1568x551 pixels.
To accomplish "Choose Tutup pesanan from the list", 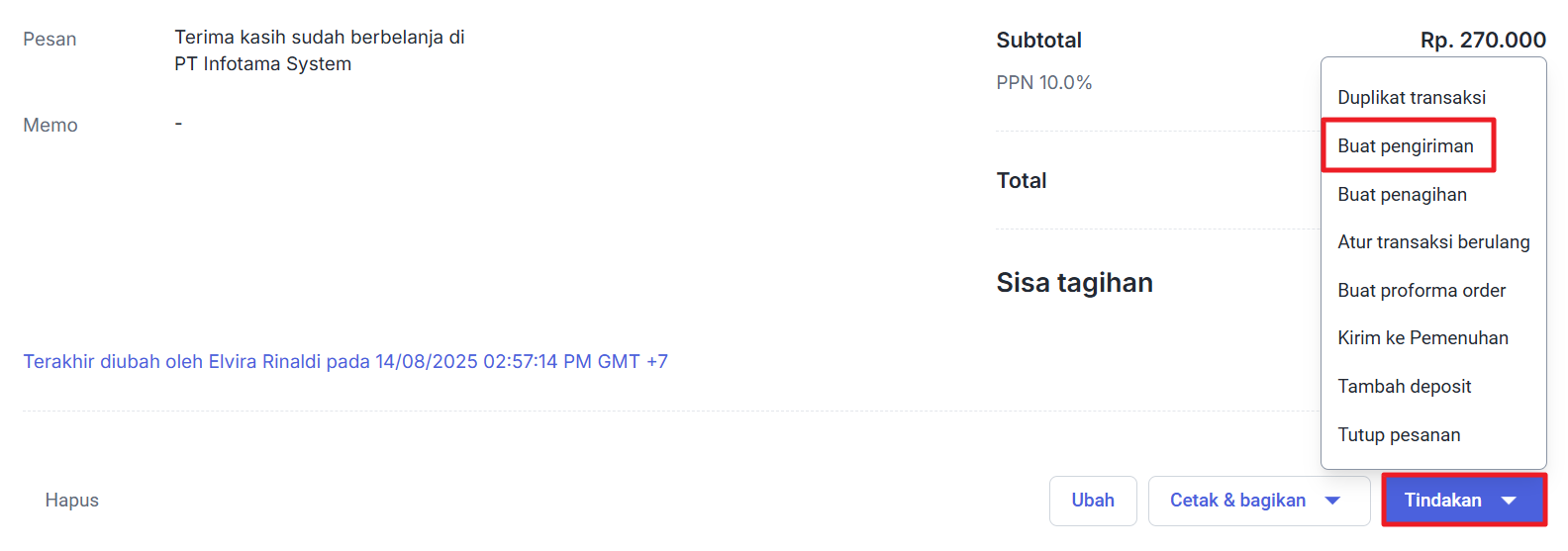I will pos(1398,435).
